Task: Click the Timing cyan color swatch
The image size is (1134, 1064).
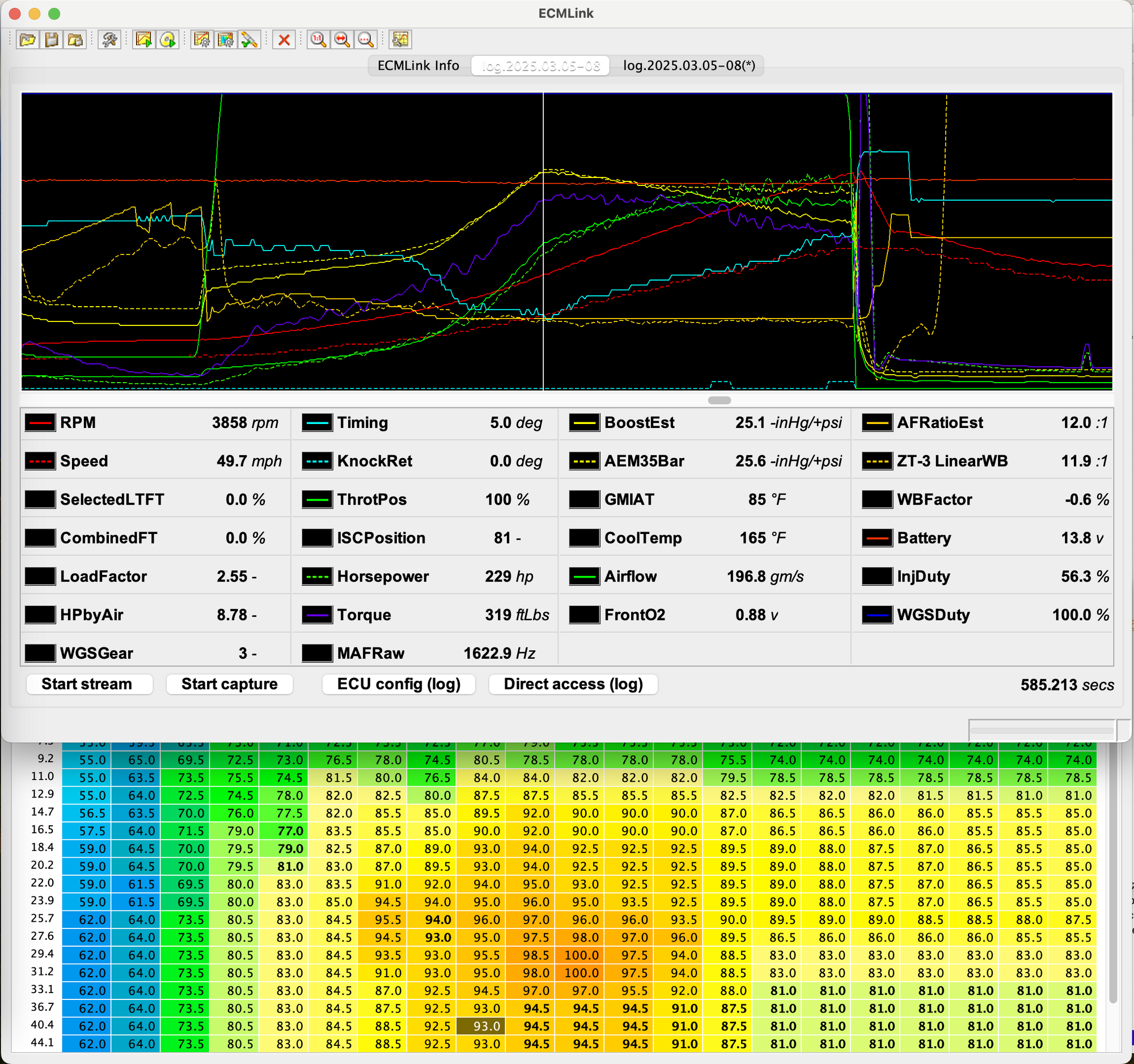Action: tap(317, 422)
